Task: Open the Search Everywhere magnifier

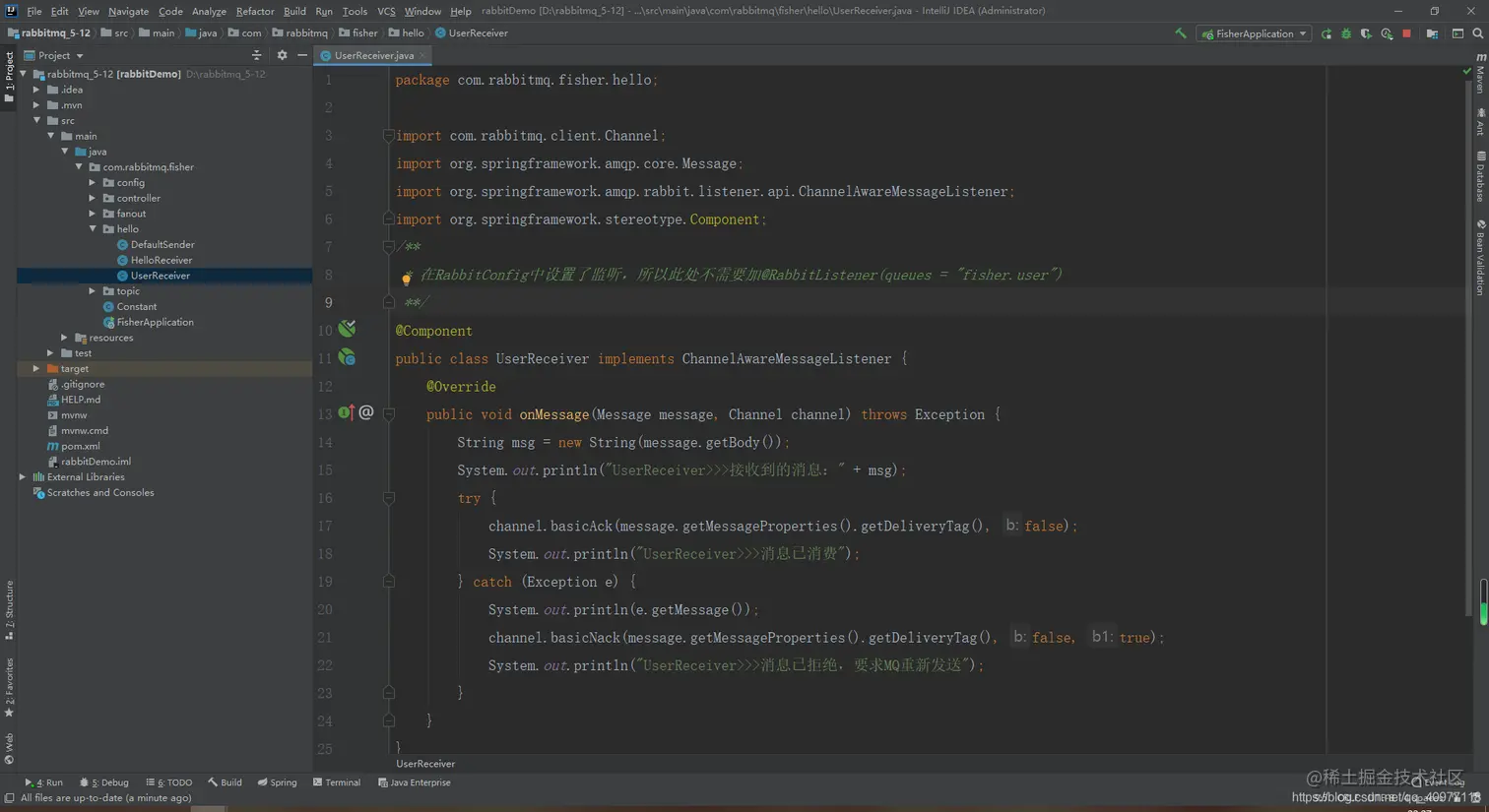Action: click(x=1477, y=33)
